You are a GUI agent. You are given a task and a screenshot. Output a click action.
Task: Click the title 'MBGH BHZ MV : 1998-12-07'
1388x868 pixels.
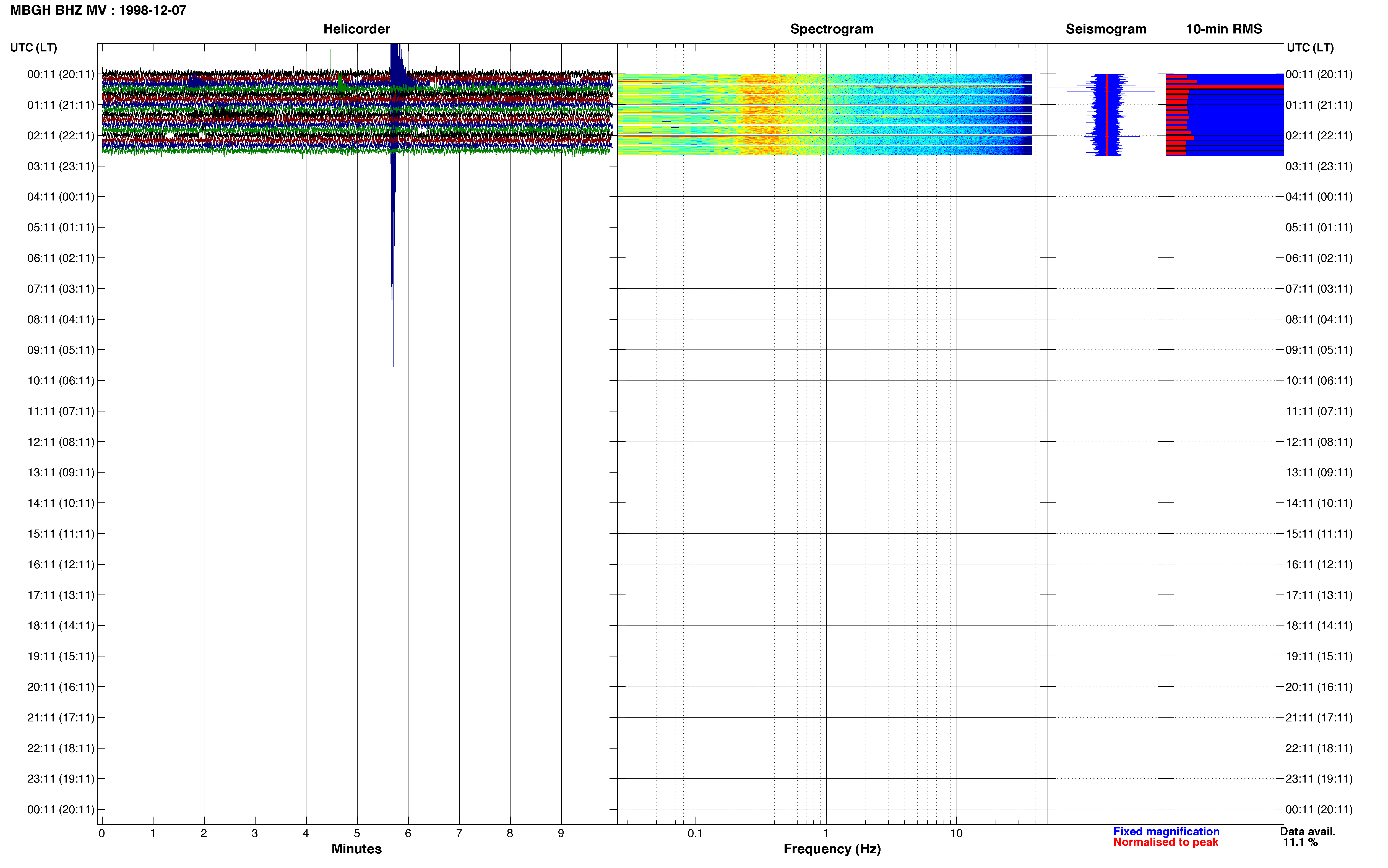click(x=98, y=10)
